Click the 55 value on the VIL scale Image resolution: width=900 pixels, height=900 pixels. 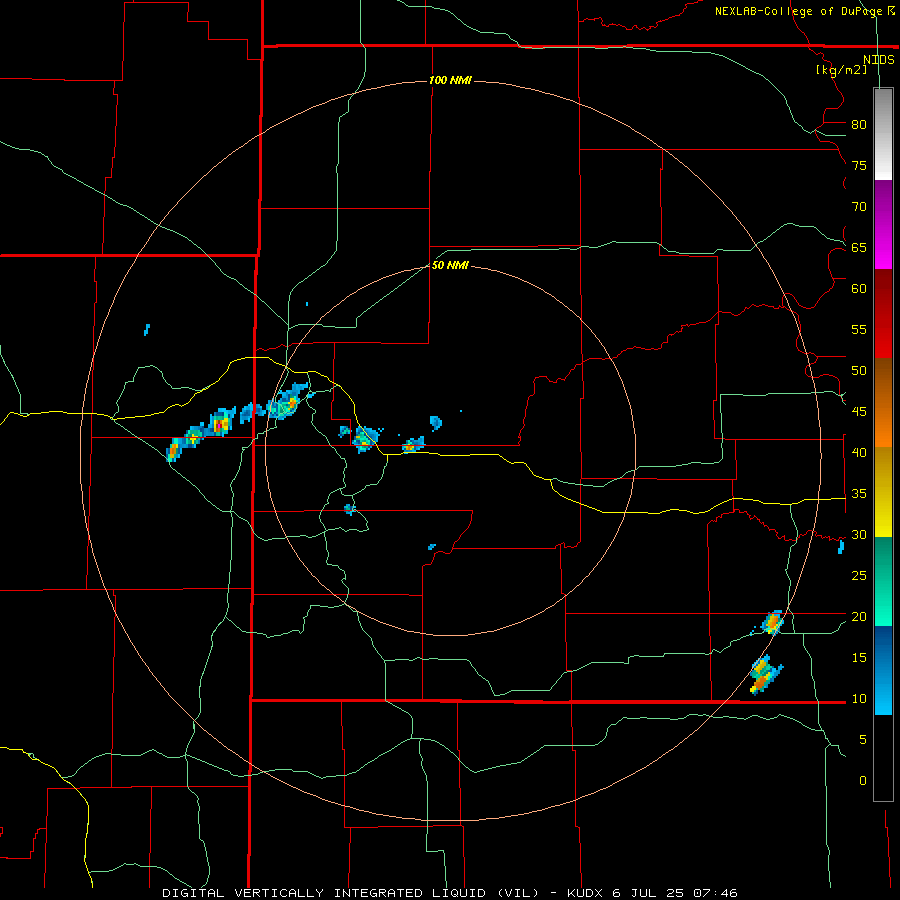click(x=859, y=329)
